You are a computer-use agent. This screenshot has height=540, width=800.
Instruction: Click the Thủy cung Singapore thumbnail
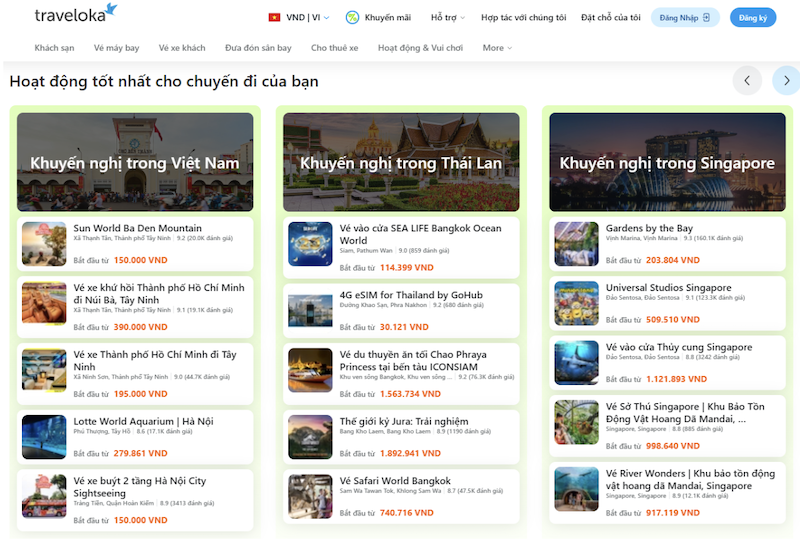click(577, 362)
